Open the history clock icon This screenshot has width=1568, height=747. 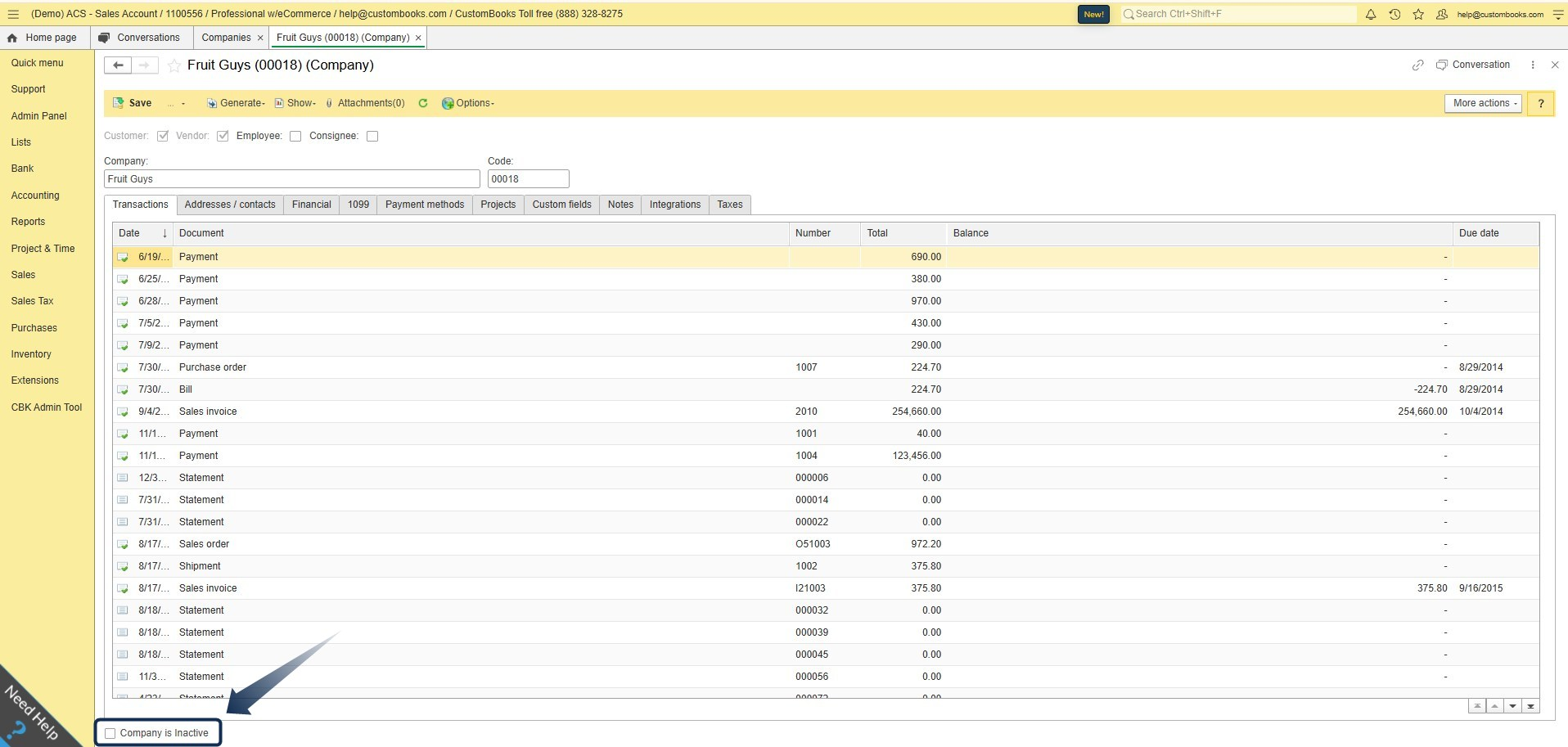point(1395,14)
